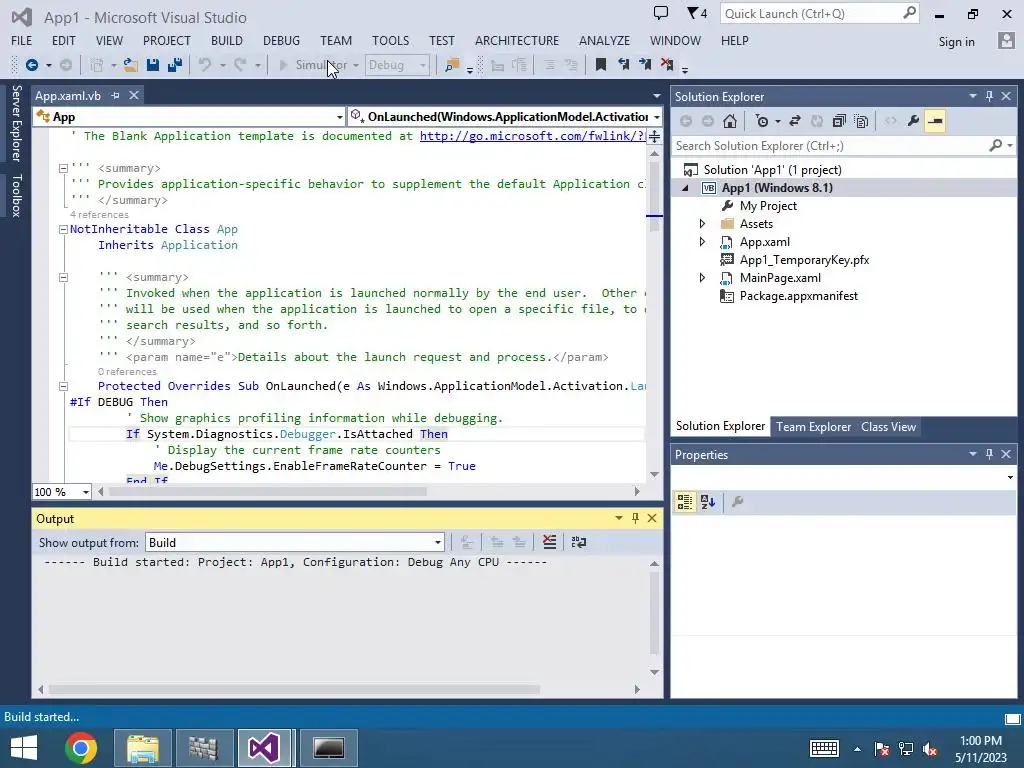Click Sync with Active Document arrows icon
This screenshot has width=1024, height=768.
[x=795, y=121]
